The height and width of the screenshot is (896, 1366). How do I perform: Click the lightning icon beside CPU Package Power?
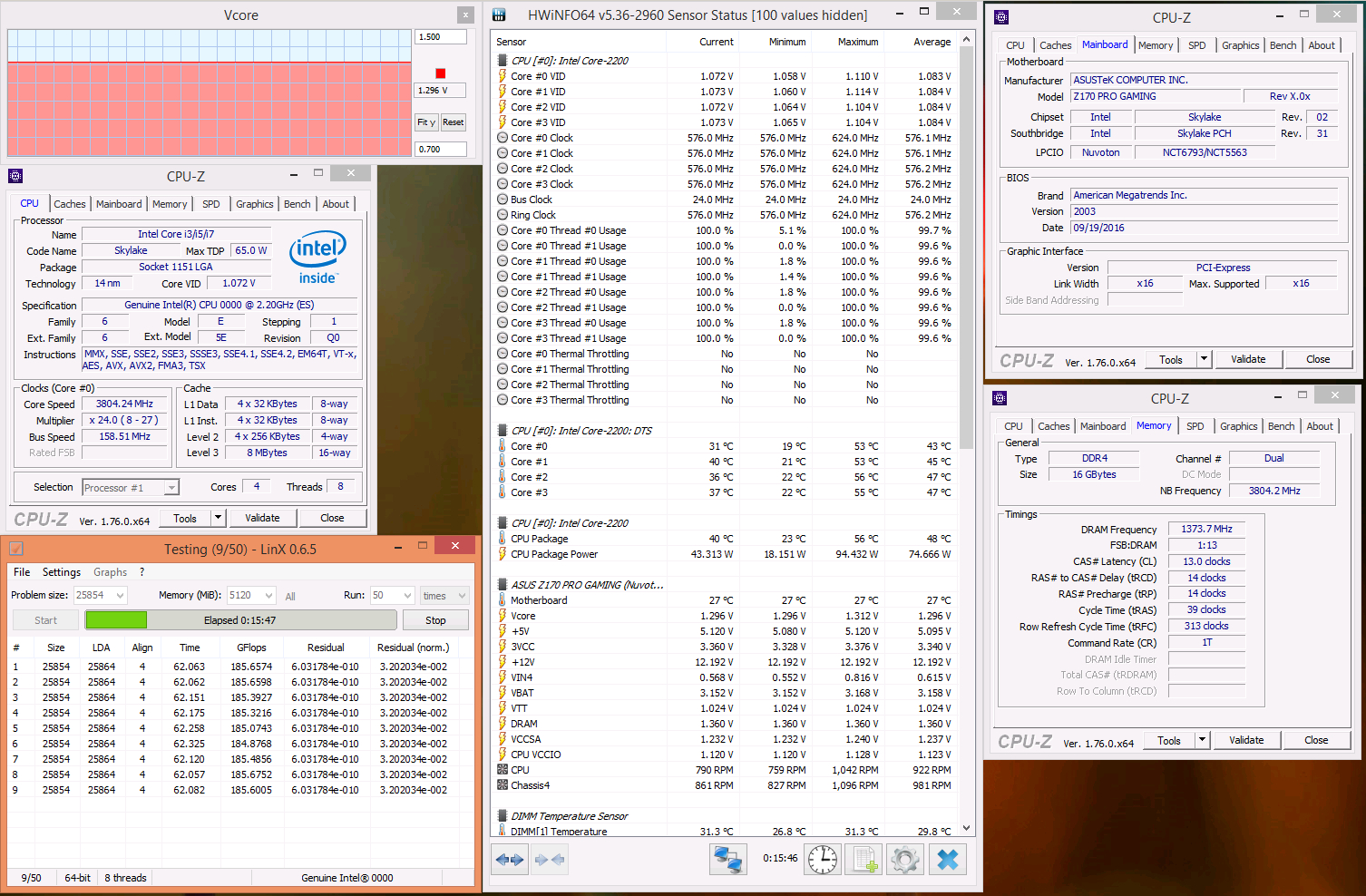pos(502,554)
